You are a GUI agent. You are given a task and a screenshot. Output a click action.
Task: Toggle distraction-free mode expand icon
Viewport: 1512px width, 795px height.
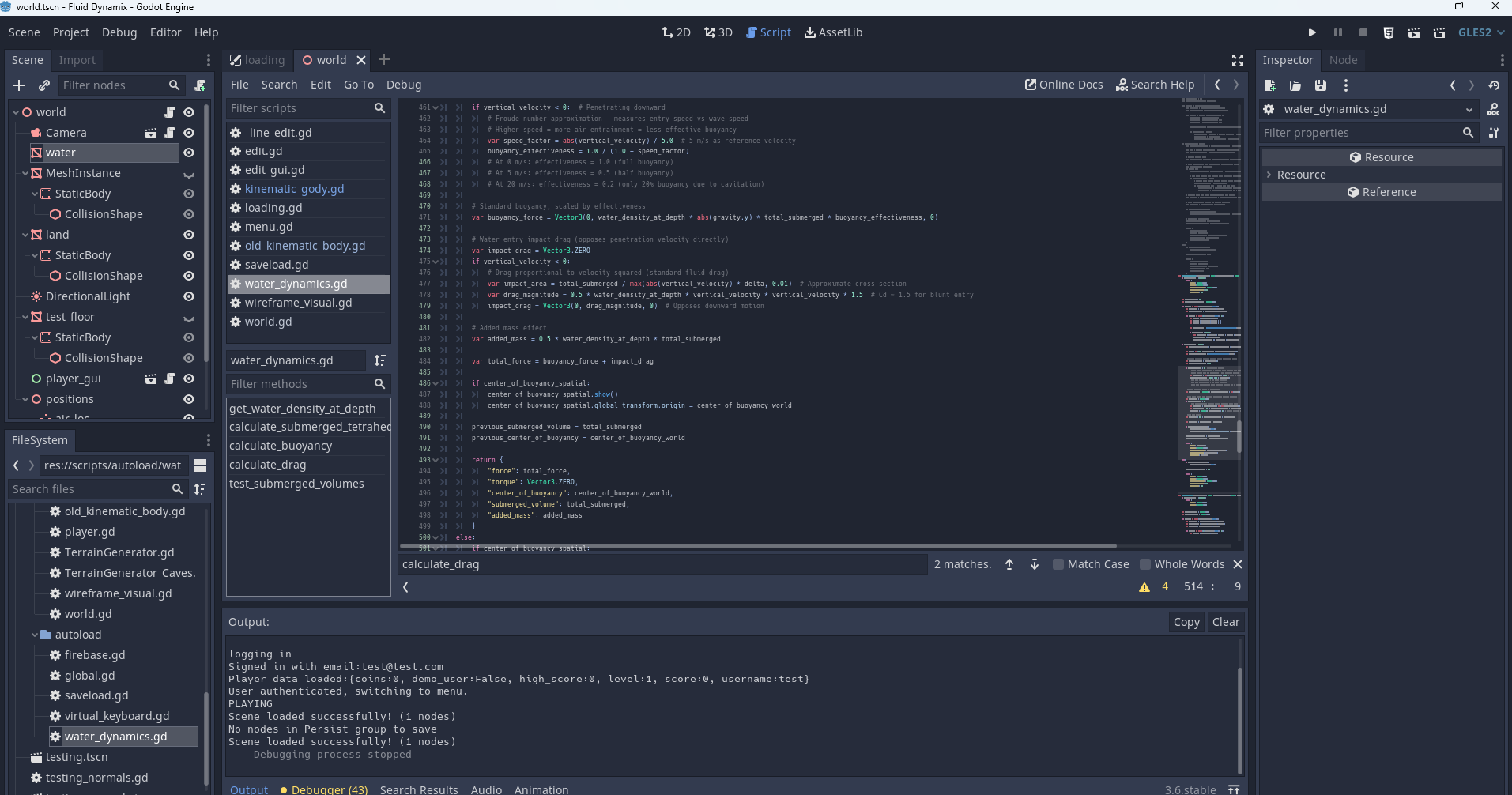(1238, 60)
